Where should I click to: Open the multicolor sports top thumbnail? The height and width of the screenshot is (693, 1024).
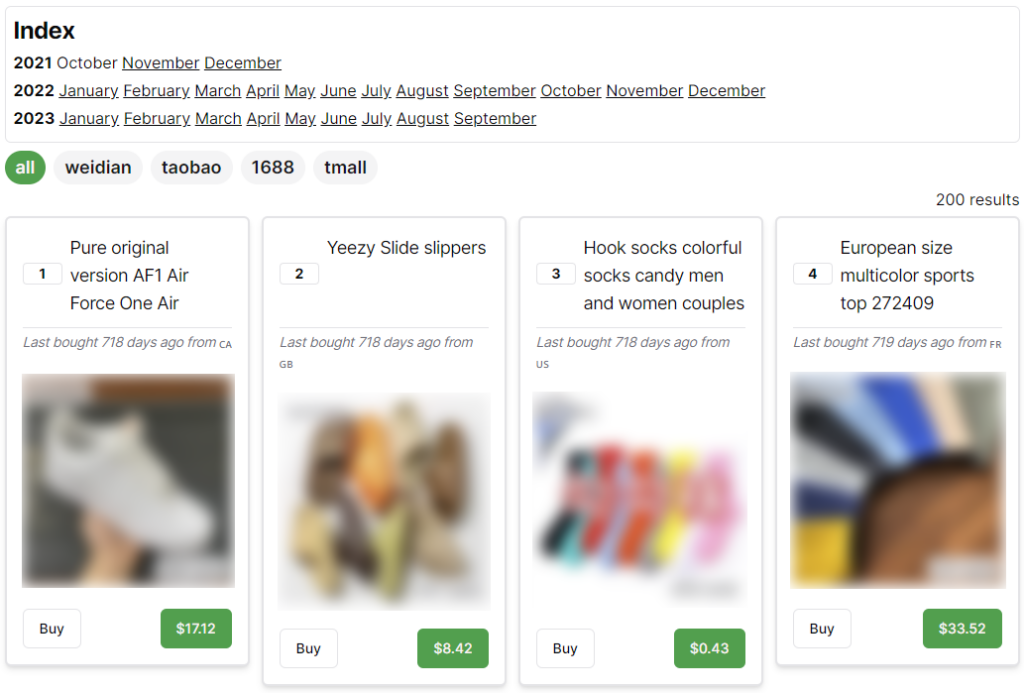[x=898, y=480]
